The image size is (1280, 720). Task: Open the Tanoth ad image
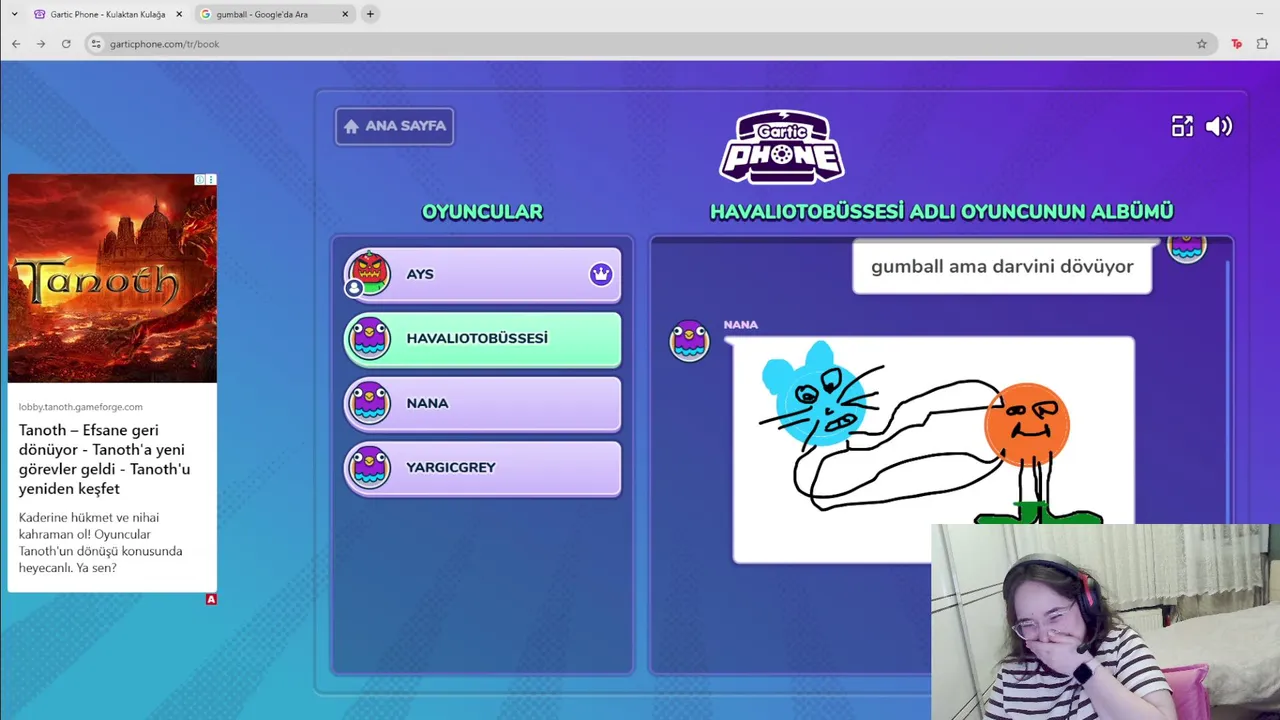[112, 278]
